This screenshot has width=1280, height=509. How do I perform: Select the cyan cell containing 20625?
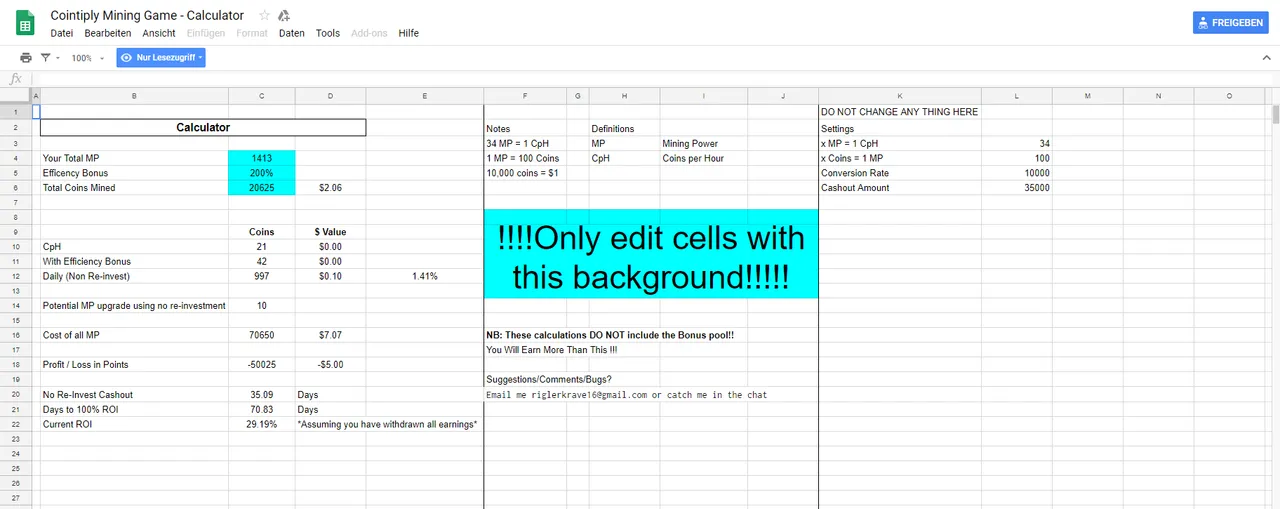[x=262, y=188]
